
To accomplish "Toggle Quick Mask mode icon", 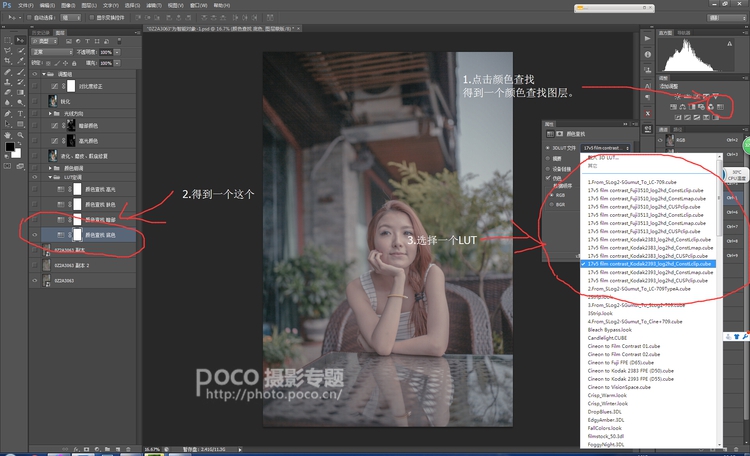I will tap(8, 166).
